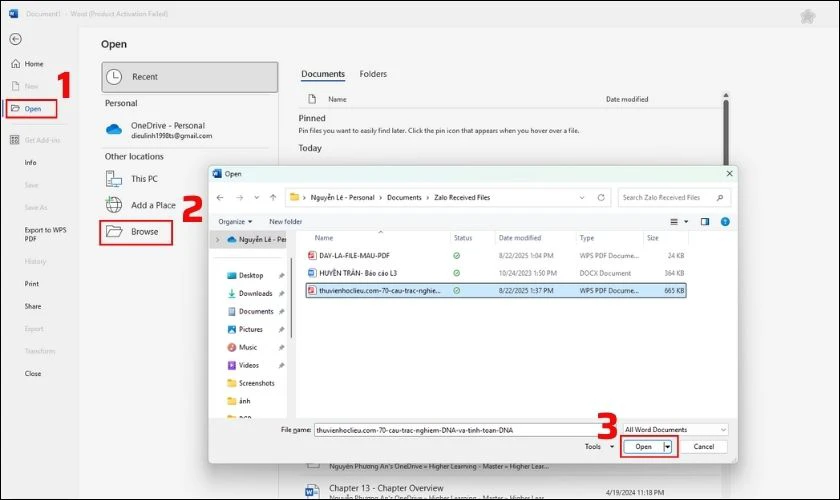
Task: Choose Export to WPS PDF
Action: 45,234
